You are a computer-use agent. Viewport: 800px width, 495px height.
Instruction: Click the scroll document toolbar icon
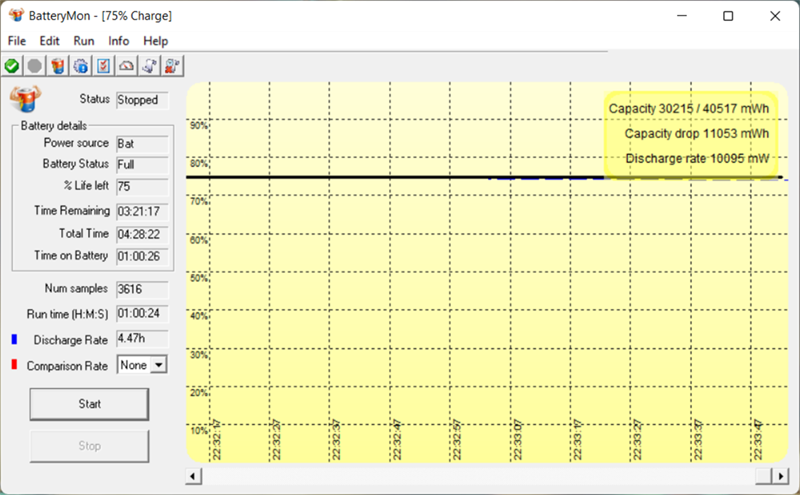click(149, 66)
